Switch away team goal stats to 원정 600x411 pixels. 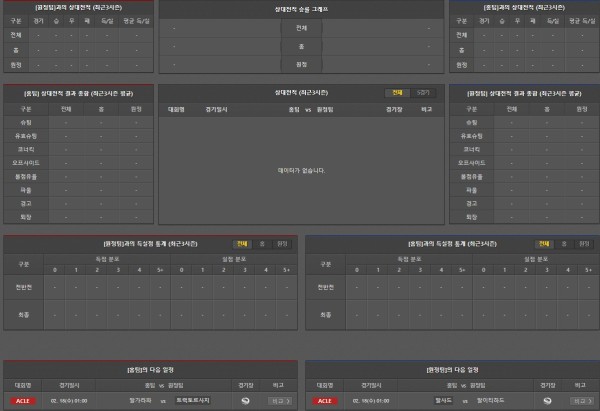click(584, 243)
